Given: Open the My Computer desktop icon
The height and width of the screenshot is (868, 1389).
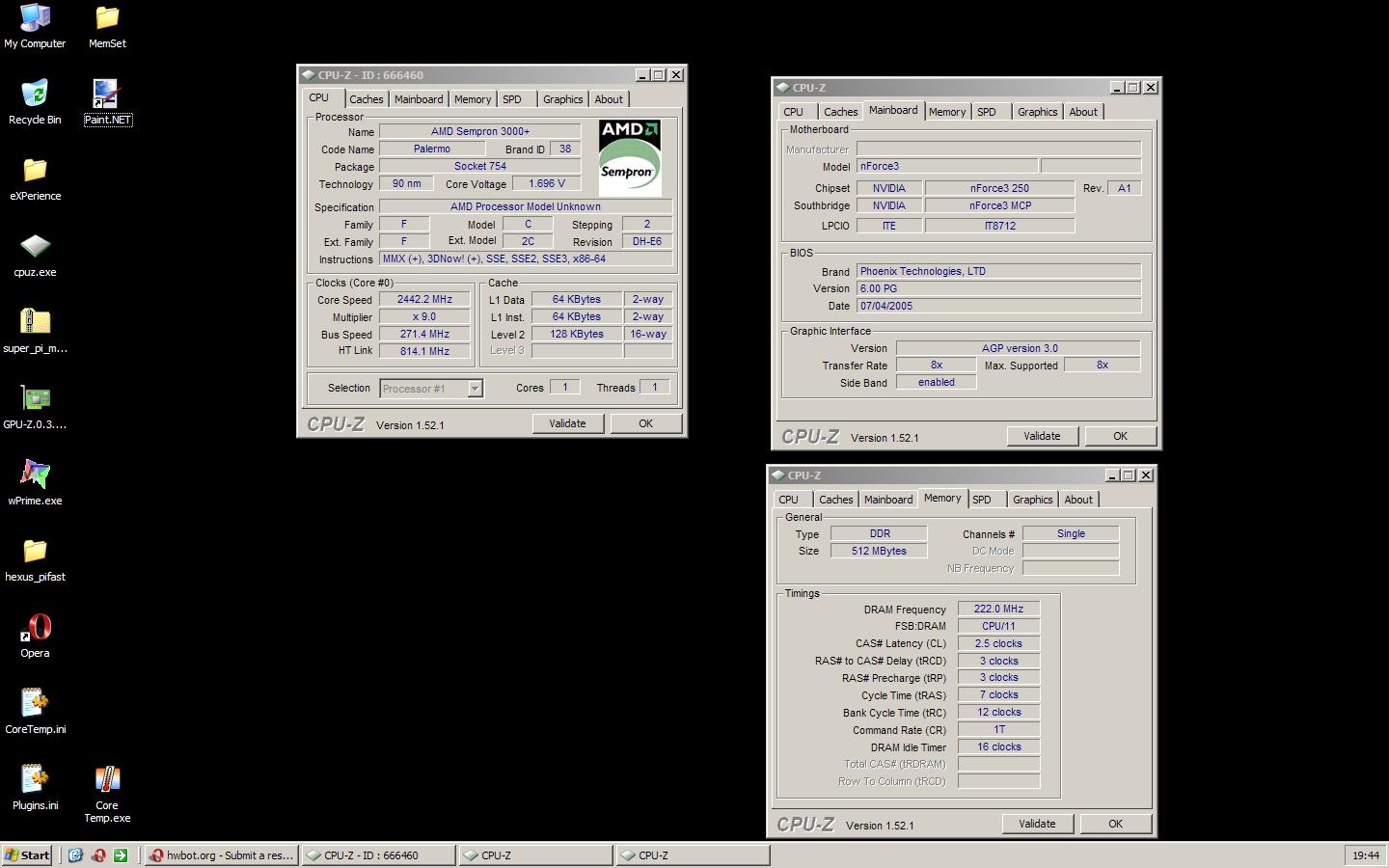Looking at the screenshot, I should [x=35, y=18].
